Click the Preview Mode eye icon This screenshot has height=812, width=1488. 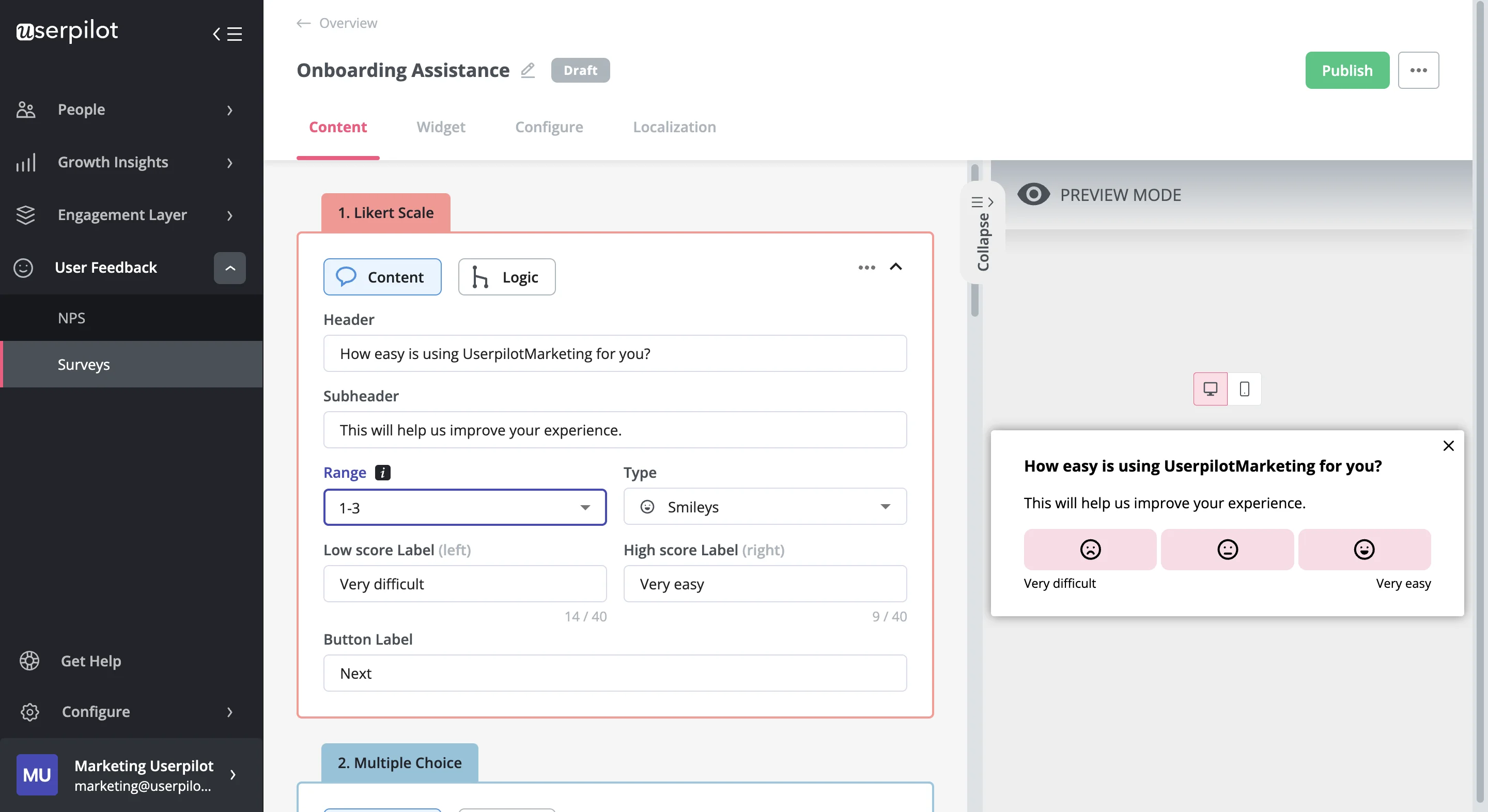(x=1033, y=195)
